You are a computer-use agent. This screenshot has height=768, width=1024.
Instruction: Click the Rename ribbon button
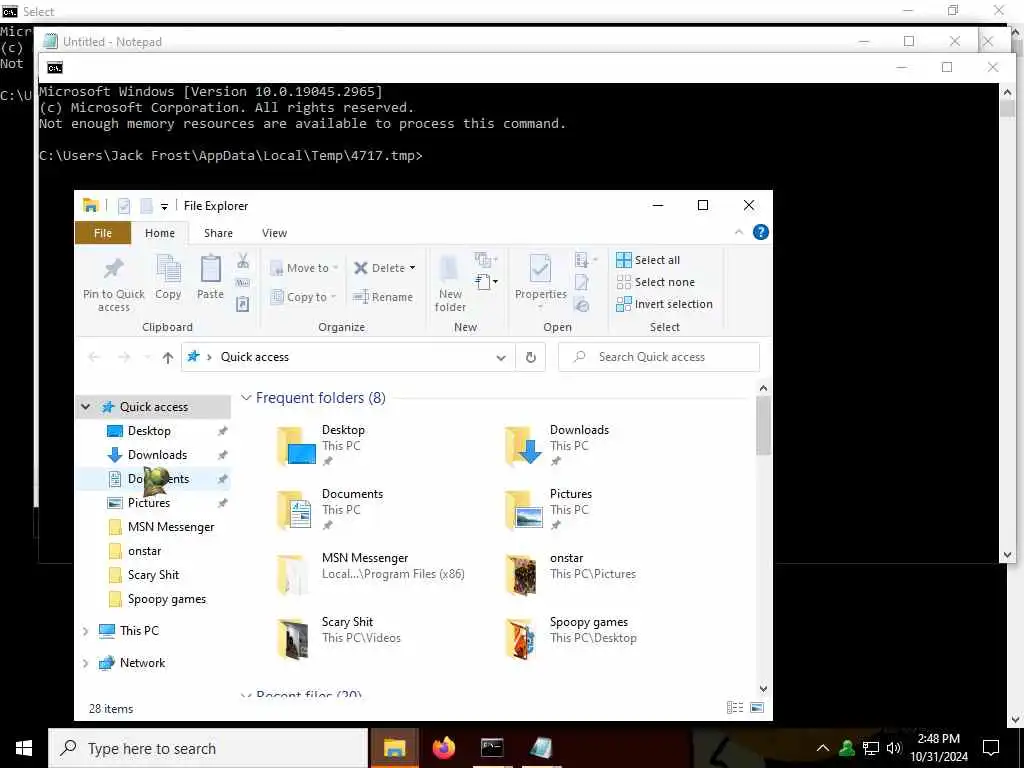click(383, 297)
